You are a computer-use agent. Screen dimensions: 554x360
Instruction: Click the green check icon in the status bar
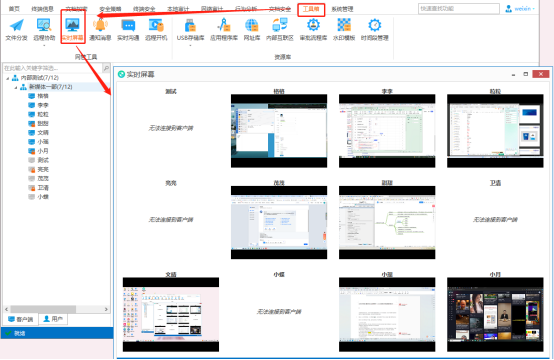click(8, 333)
